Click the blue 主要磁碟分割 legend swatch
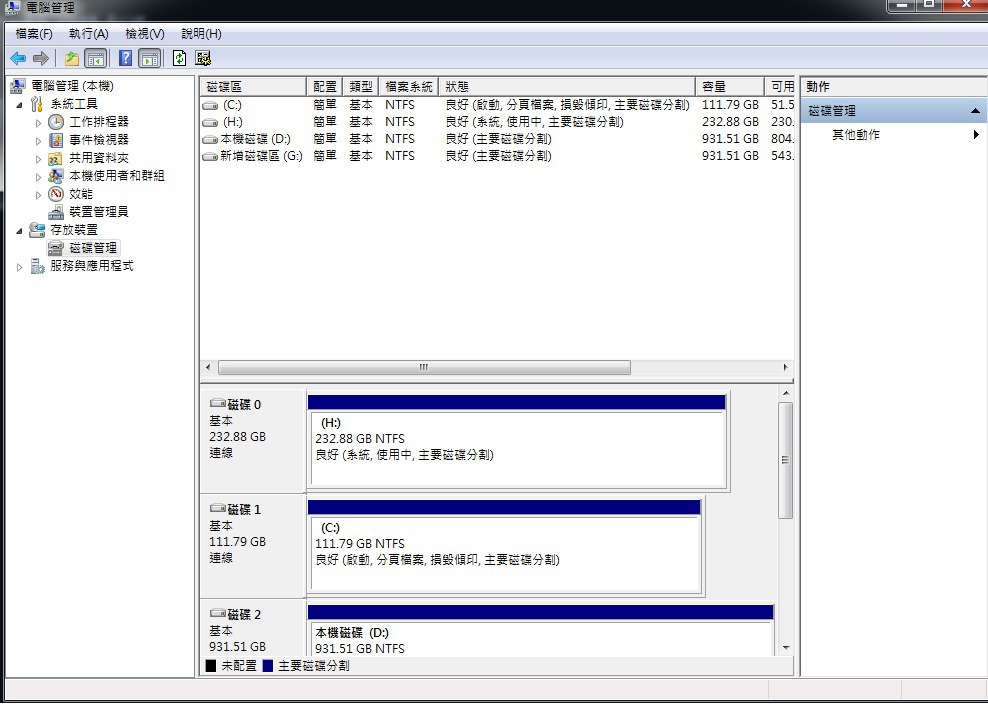 tap(267, 666)
